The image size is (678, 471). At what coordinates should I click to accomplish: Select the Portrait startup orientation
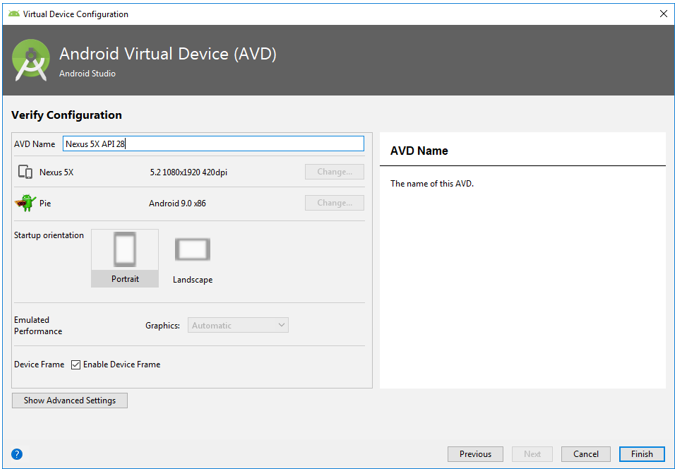[125, 258]
